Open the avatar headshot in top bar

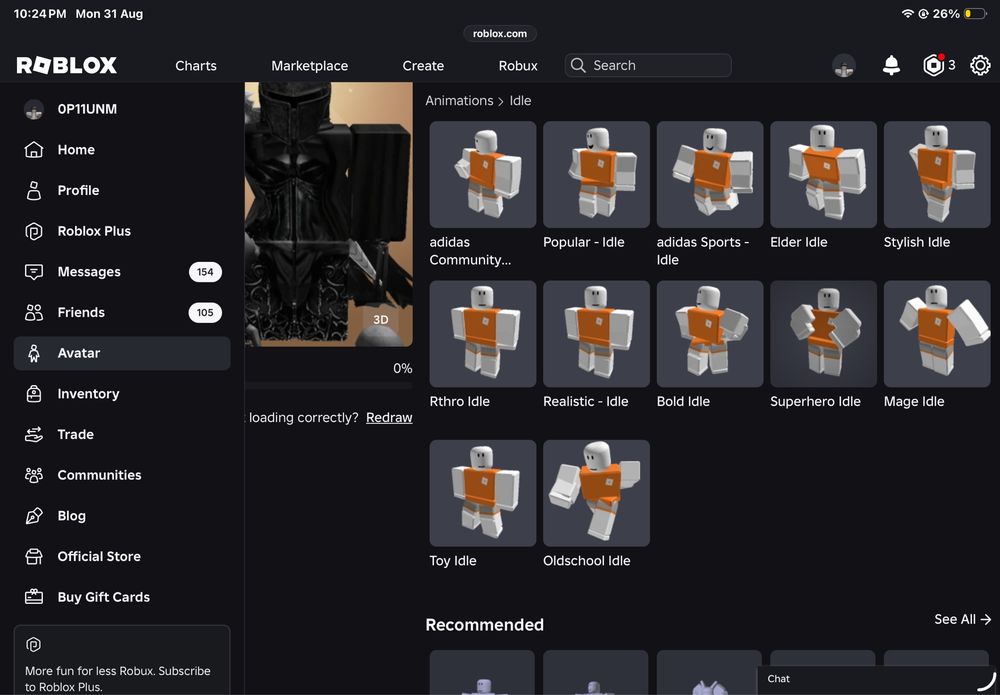tap(844, 65)
